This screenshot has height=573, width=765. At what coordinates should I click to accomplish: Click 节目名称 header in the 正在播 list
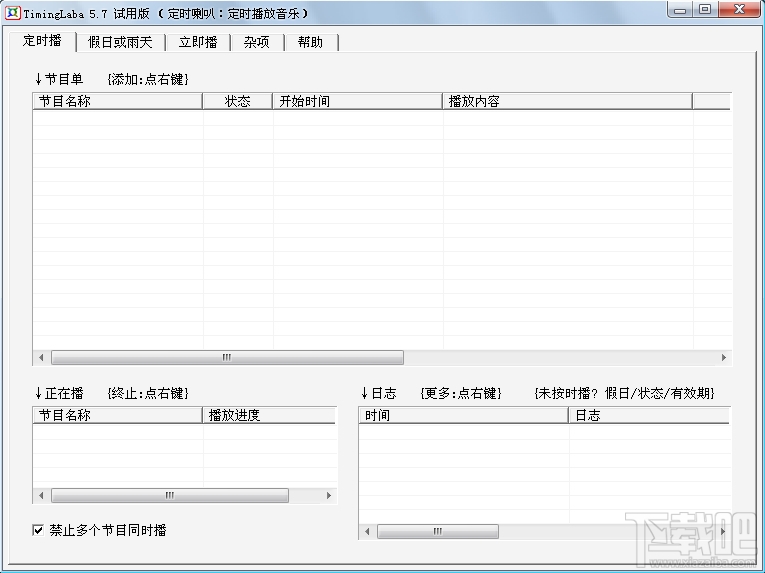pyautogui.click(x=117, y=415)
